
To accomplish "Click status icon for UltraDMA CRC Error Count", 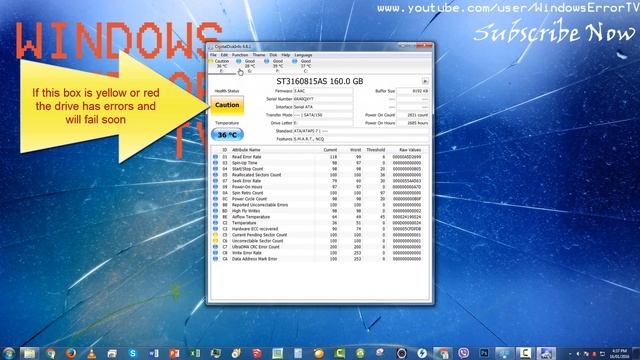I will 215,247.
